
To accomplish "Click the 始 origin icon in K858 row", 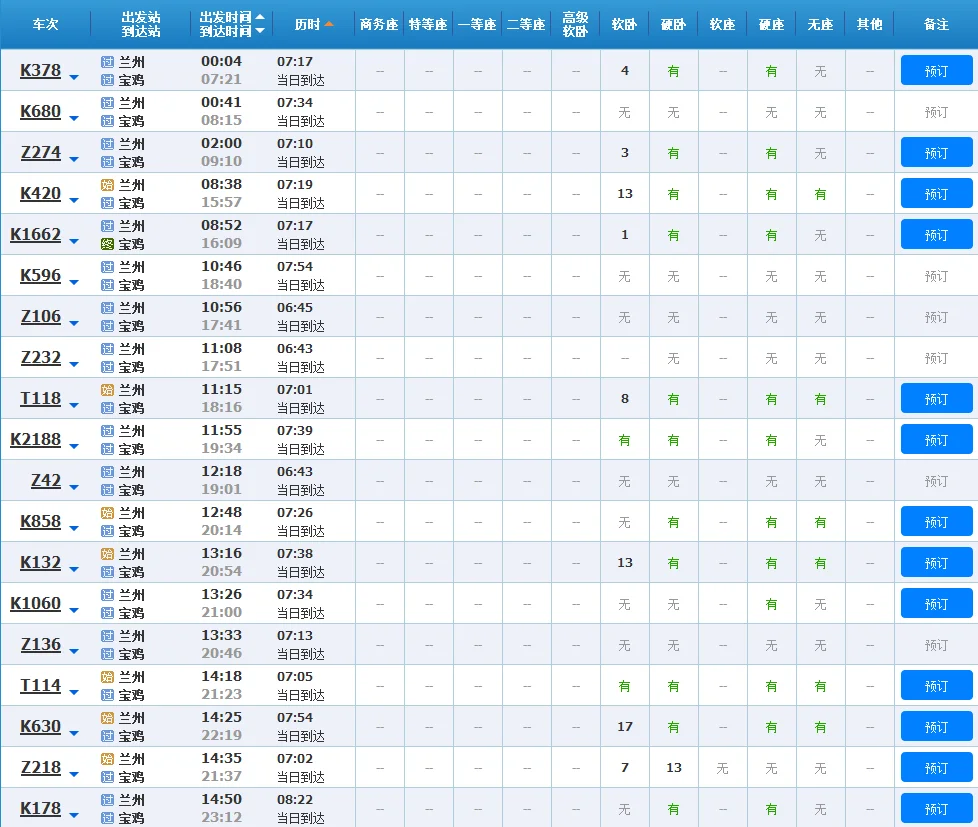I will 107,513.
